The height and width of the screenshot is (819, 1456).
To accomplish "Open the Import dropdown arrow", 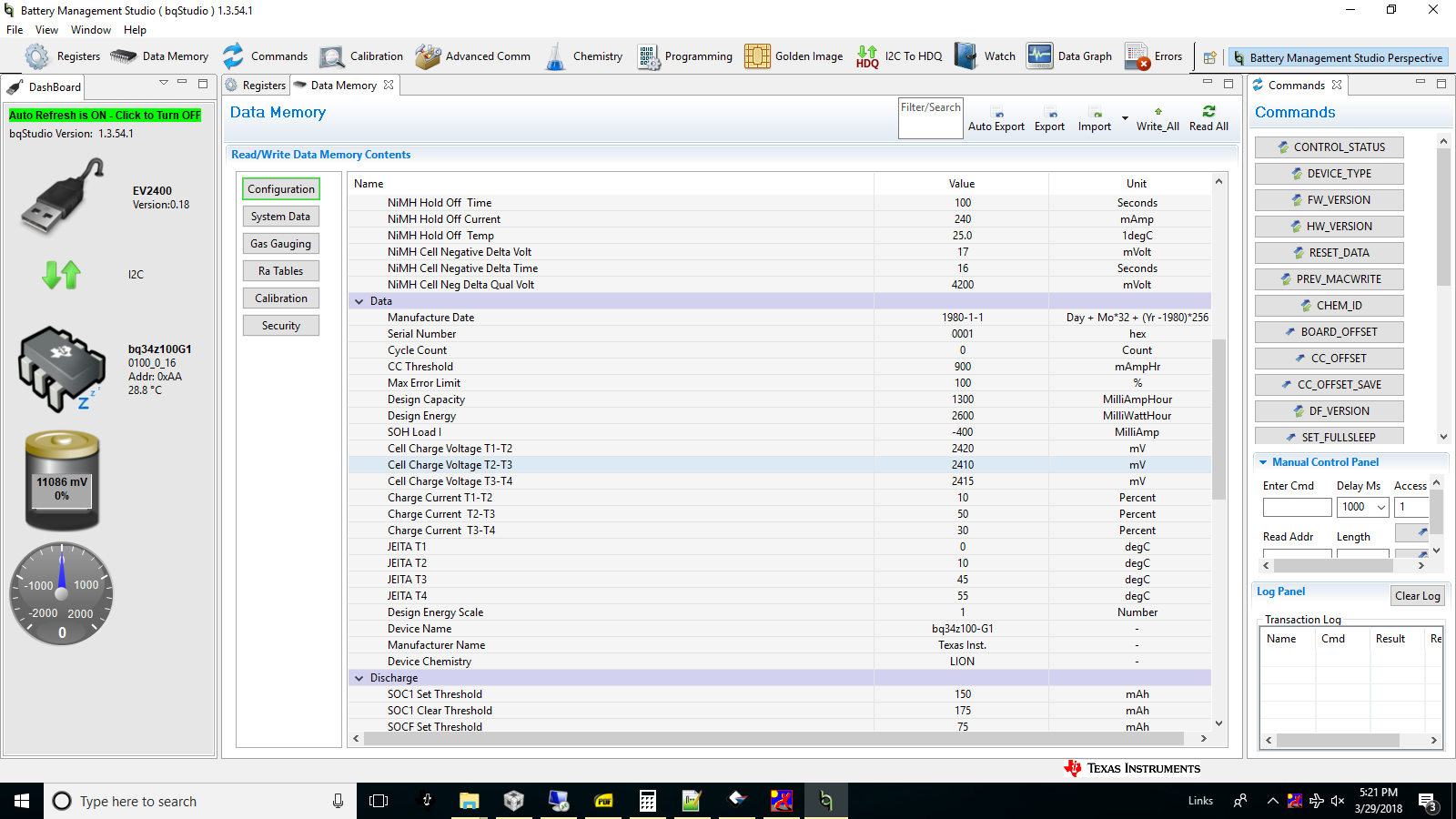I will [x=1125, y=118].
